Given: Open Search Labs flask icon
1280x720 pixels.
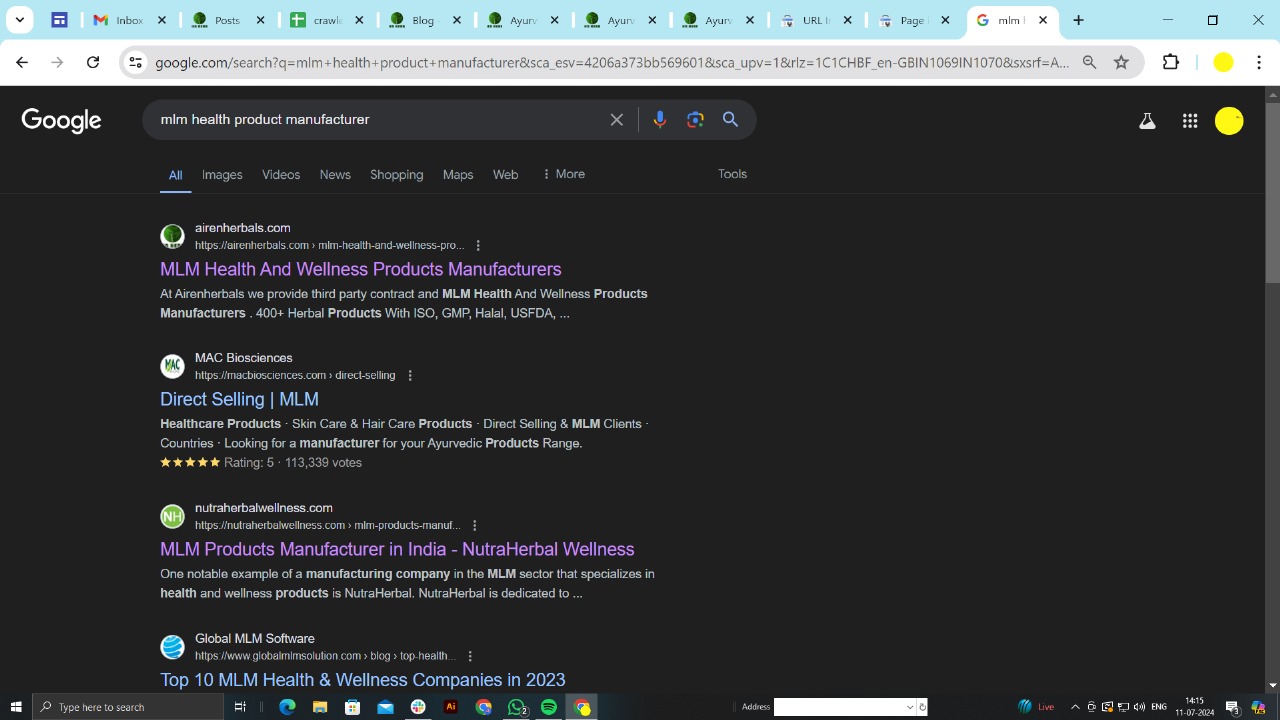Looking at the screenshot, I should point(1147,121).
